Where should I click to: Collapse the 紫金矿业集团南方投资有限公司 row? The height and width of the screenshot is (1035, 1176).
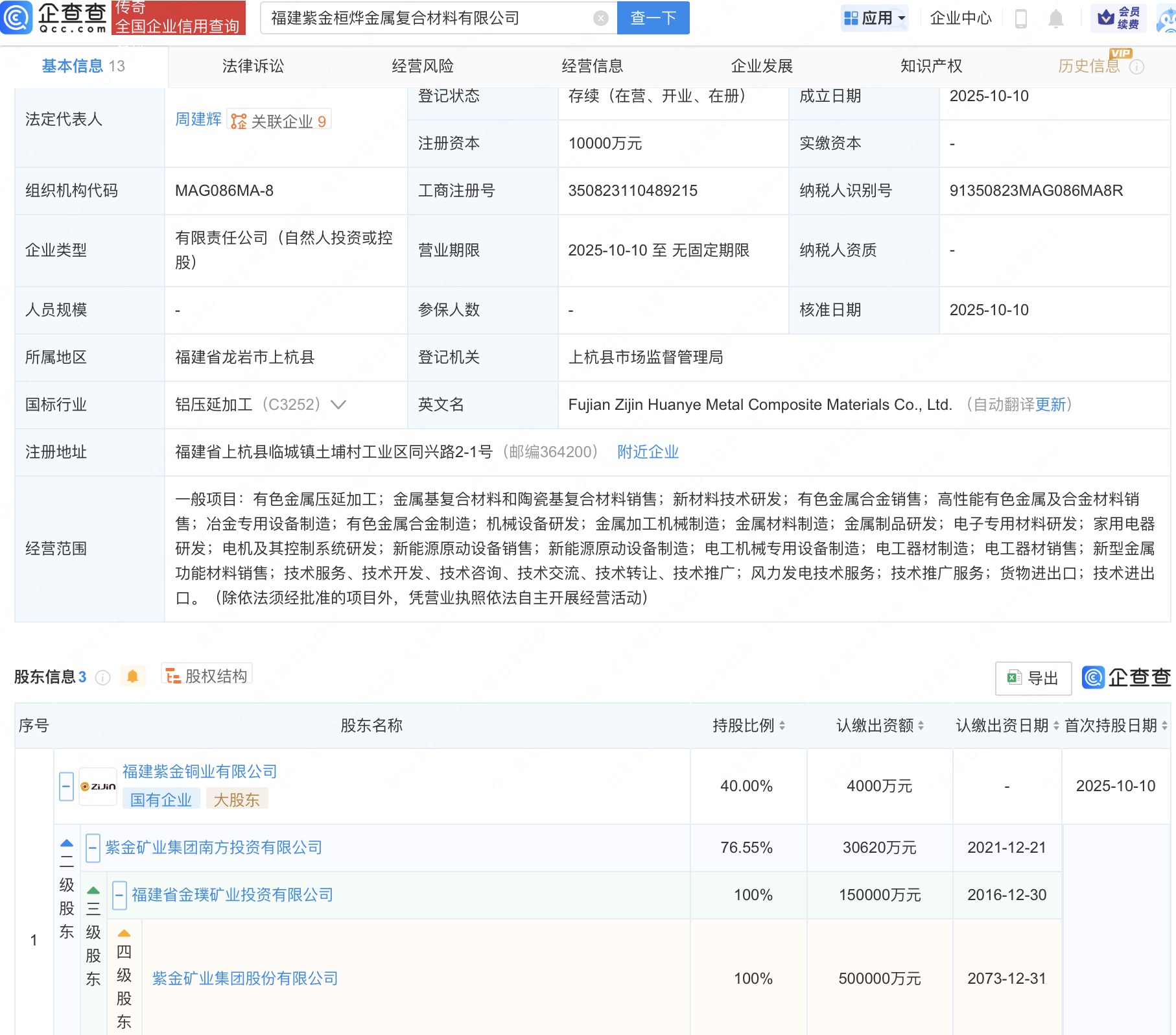(93, 848)
